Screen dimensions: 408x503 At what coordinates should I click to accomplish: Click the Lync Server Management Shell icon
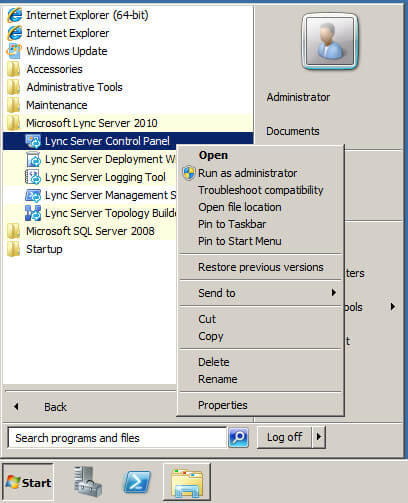tap(33, 195)
